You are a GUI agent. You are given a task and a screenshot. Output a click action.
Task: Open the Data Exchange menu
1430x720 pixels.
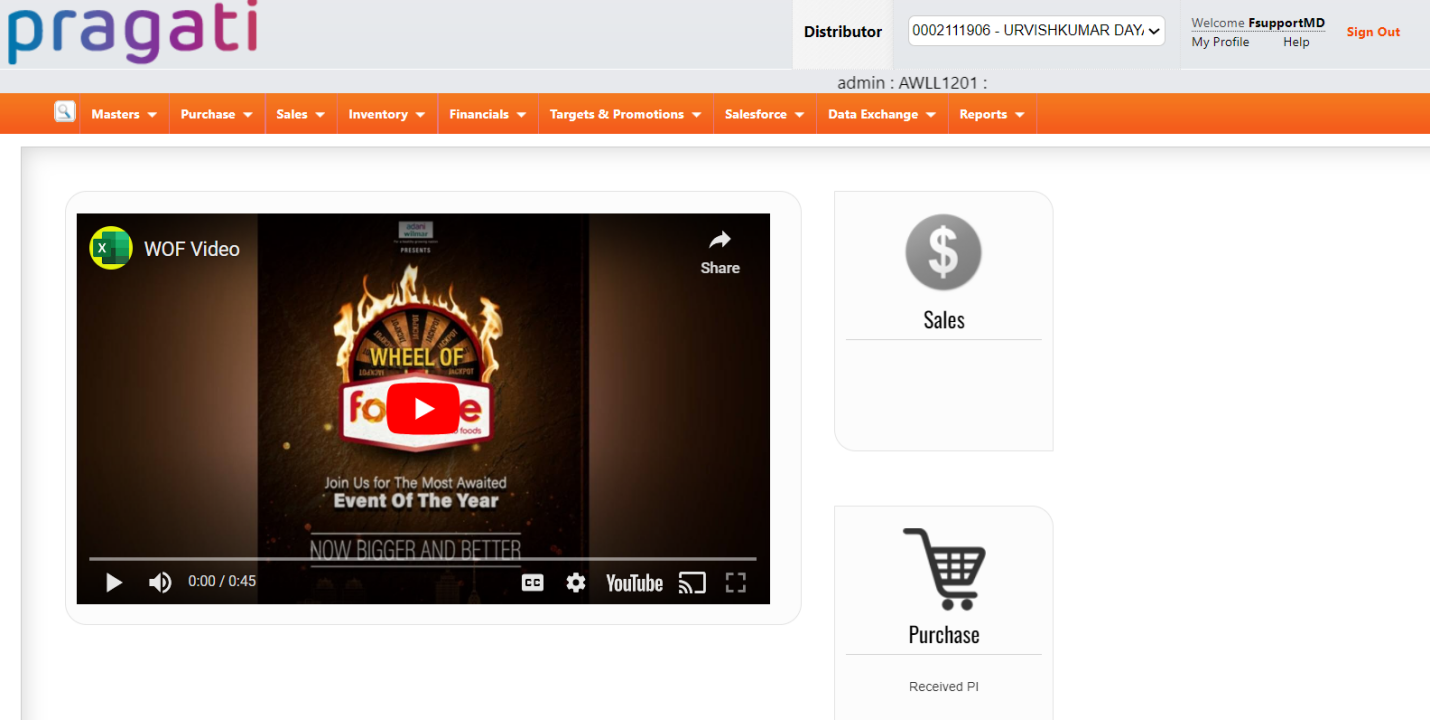(x=882, y=114)
